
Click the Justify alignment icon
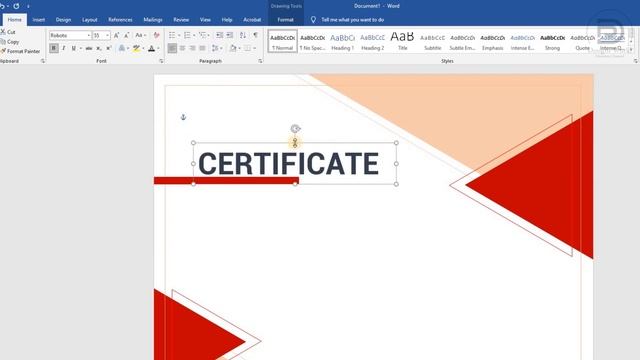coord(202,48)
